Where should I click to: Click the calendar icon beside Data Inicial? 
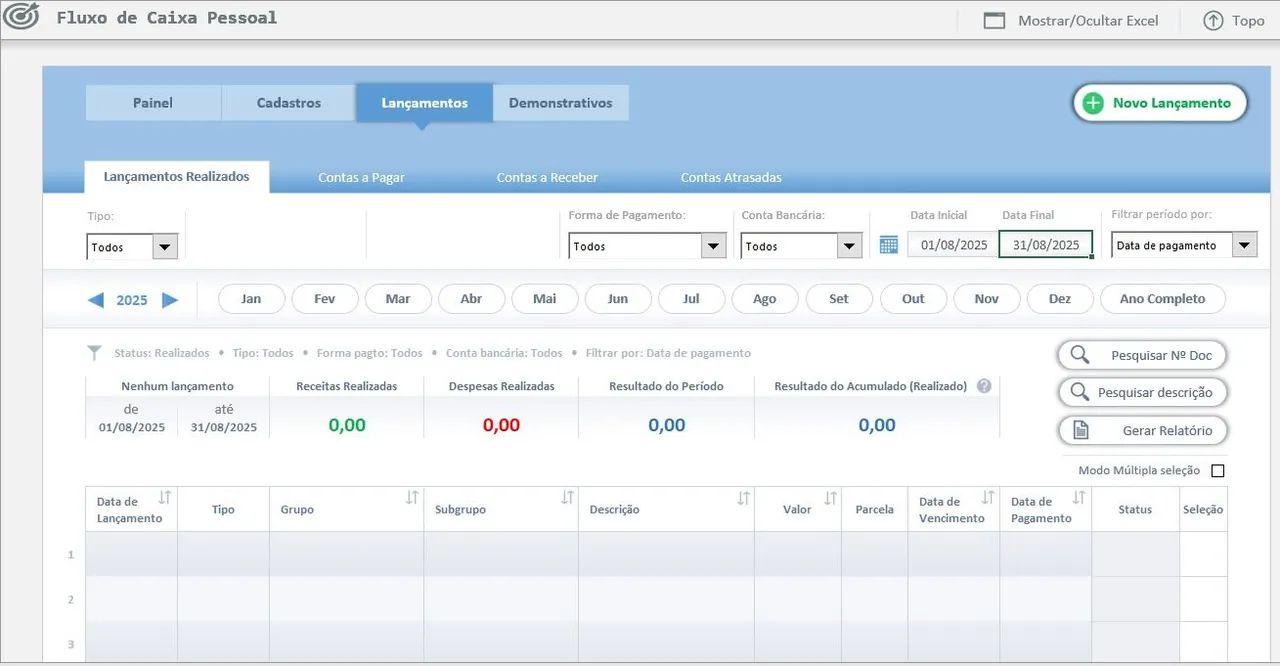click(x=888, y=245)
